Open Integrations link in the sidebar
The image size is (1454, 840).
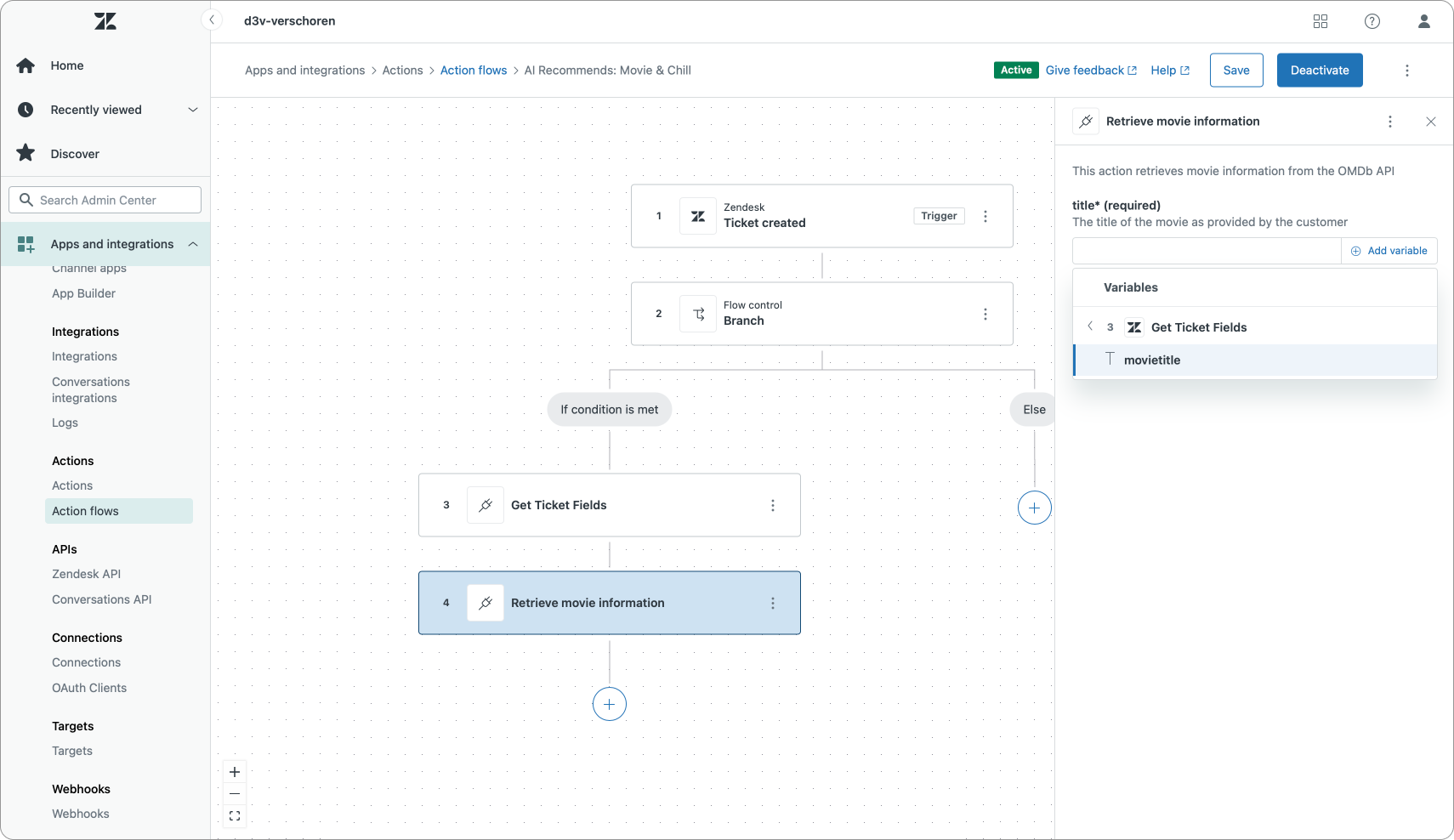coord(84,356)
